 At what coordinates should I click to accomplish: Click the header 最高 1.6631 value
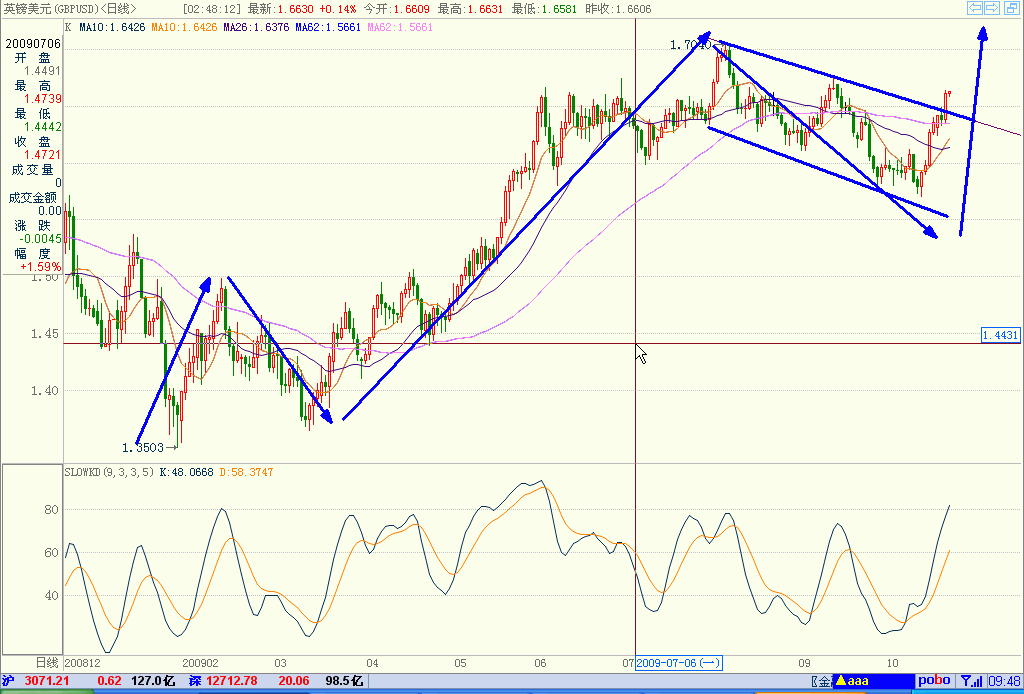[x=470, y=9]
